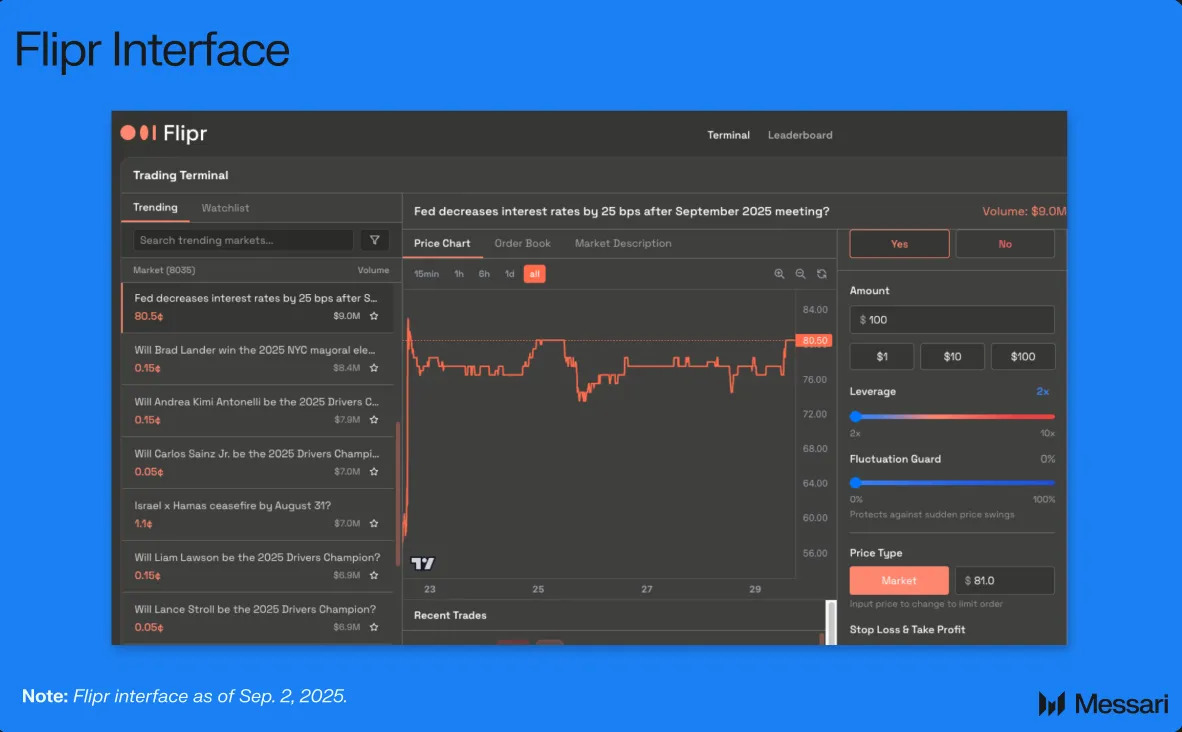Screen dimensions: 1182x732
Task: Switch to the Order Book tab
Action: (522, 243)
